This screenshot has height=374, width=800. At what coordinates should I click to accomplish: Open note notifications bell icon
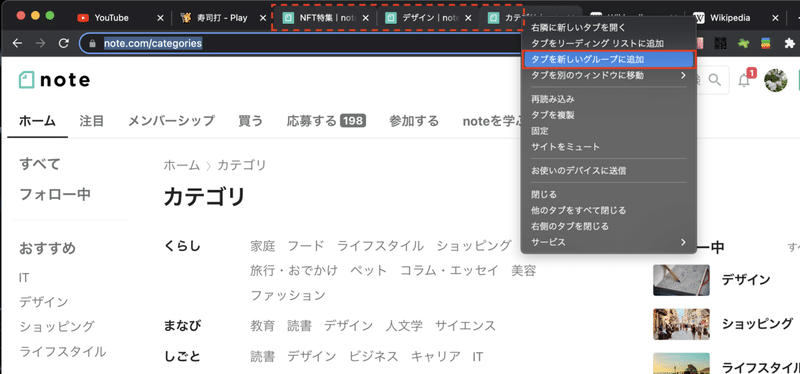(x=744, y=80)
